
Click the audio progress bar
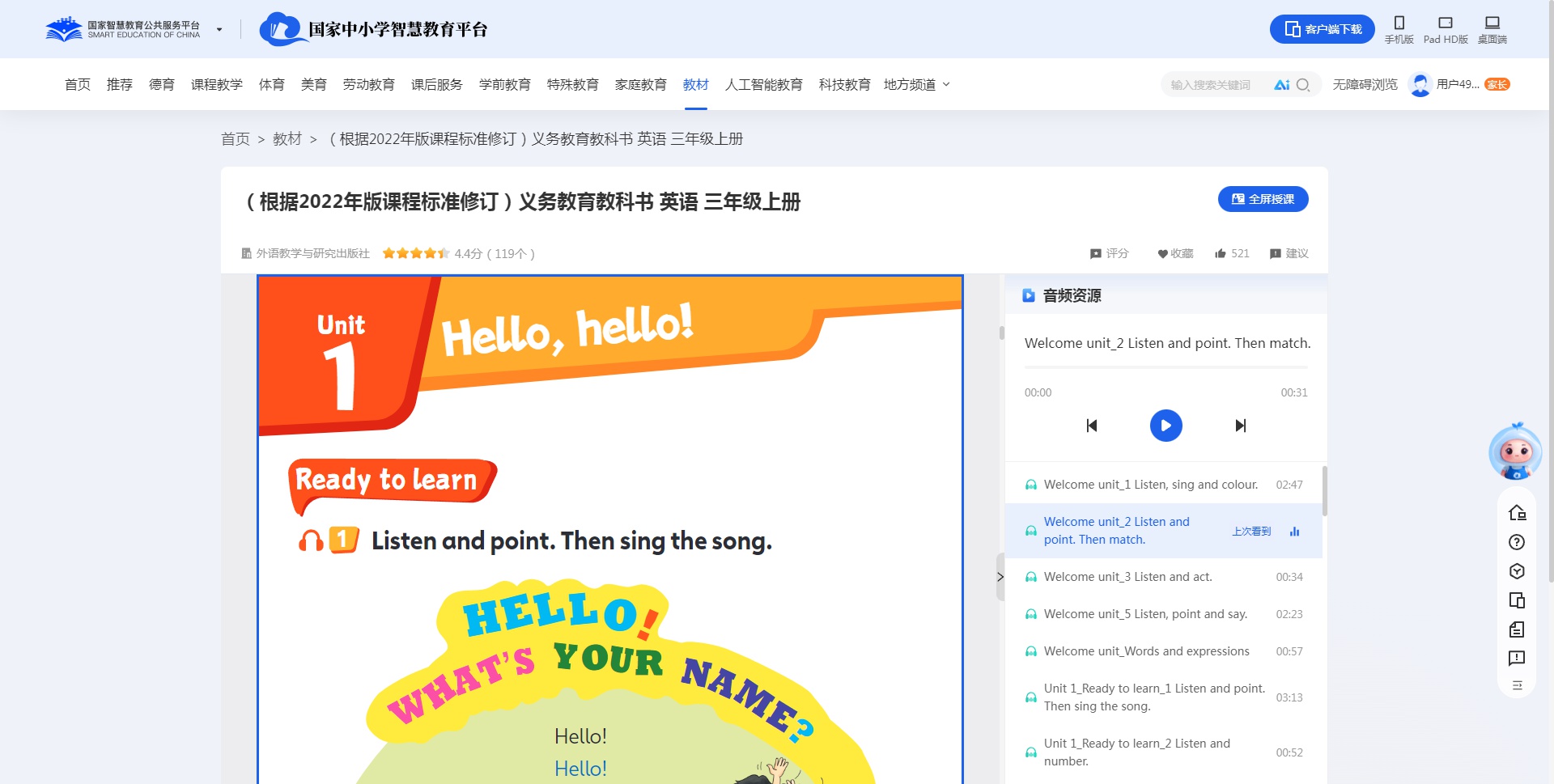point(1165,368)
